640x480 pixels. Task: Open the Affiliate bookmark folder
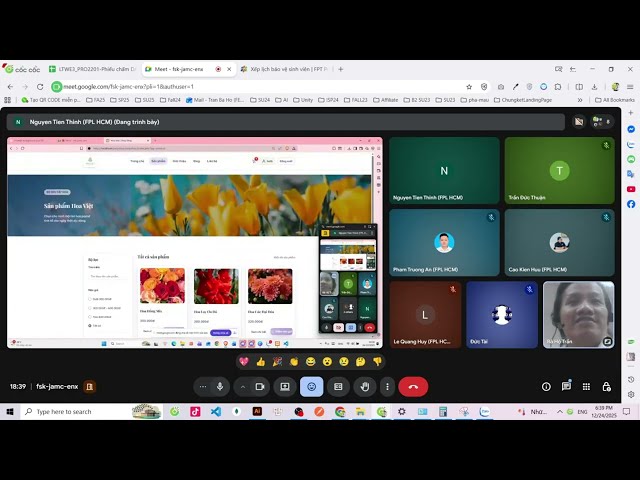pos(386,100)
